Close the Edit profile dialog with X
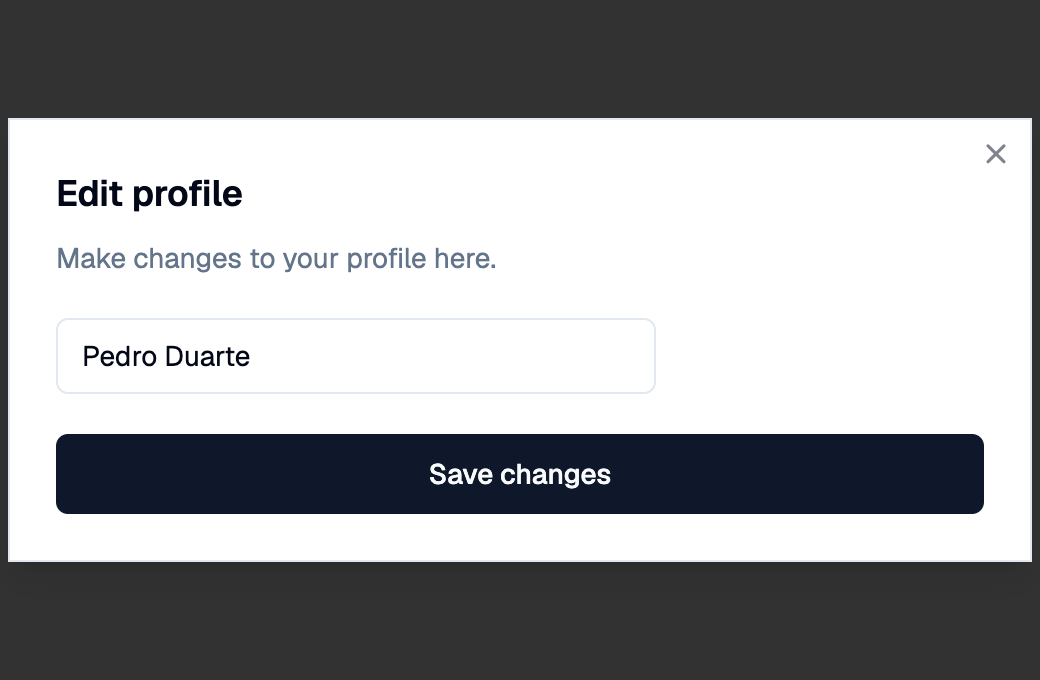 pos(996,154)
